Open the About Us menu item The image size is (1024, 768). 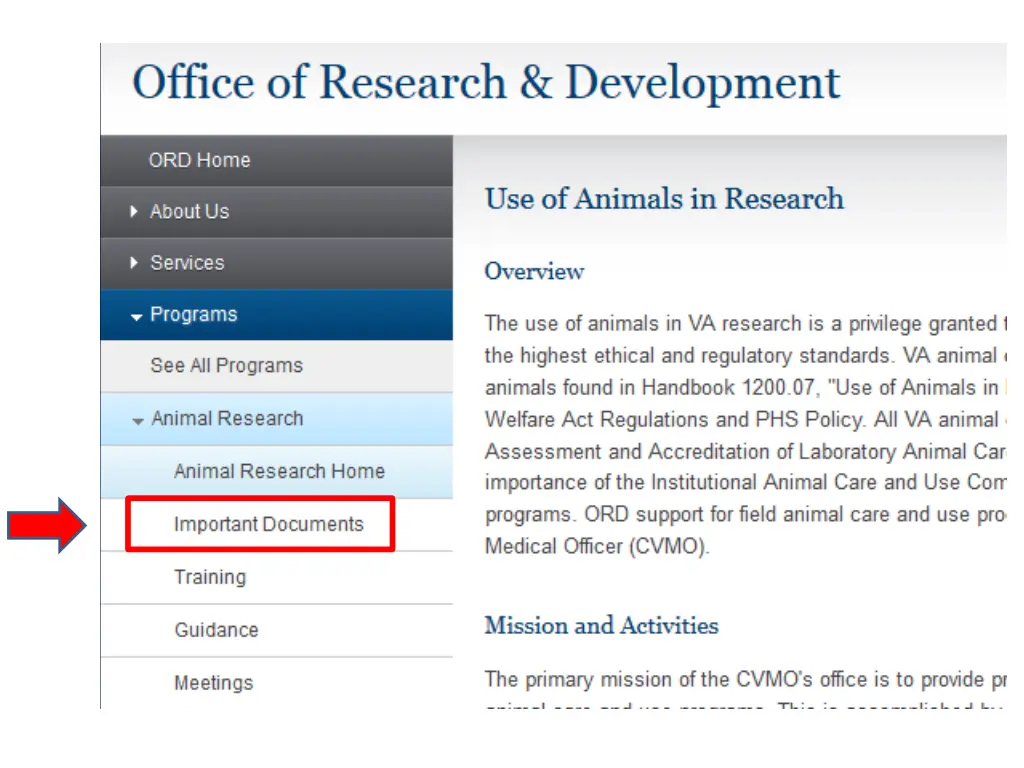tap(189, 212)
